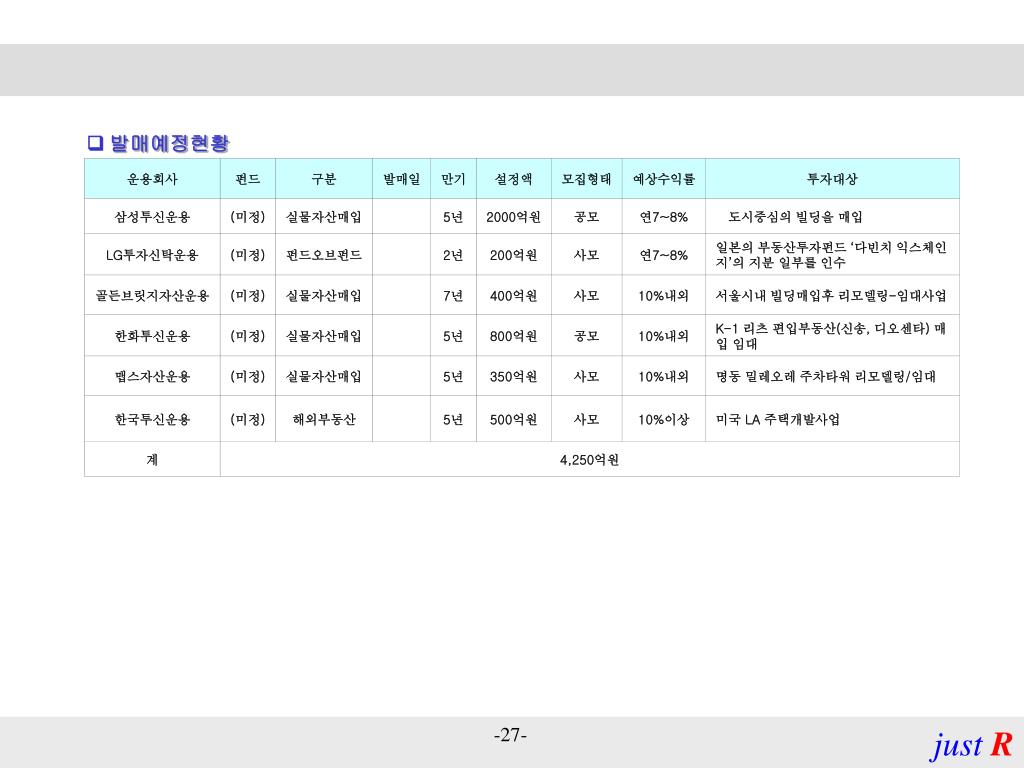Select 명동 밀레오레 주차타워 리모델링/임대 text
The height and width of the screenshot is (768, 1024).
[825, 377]
